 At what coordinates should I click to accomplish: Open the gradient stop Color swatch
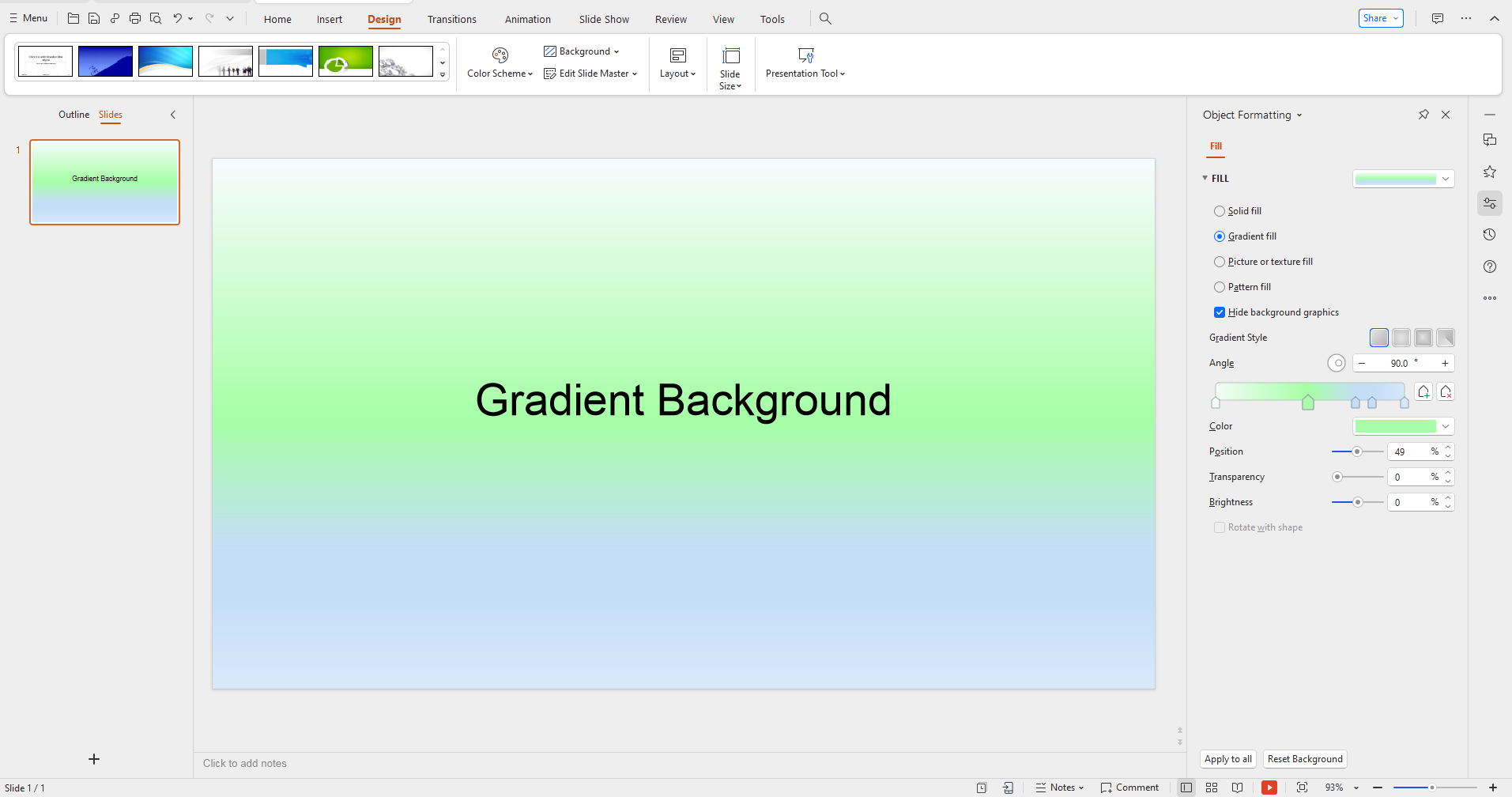tap(1403, 425)
